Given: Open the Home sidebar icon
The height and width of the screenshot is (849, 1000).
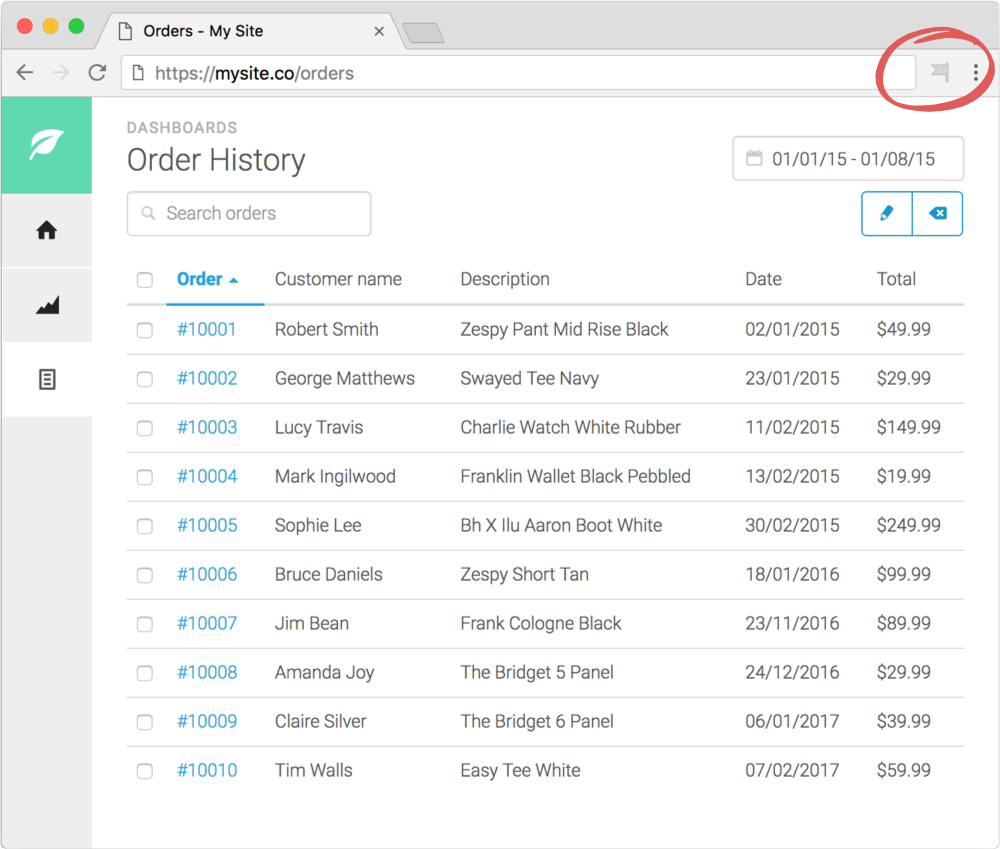Looking at the screenshot, I should (47, 230).
